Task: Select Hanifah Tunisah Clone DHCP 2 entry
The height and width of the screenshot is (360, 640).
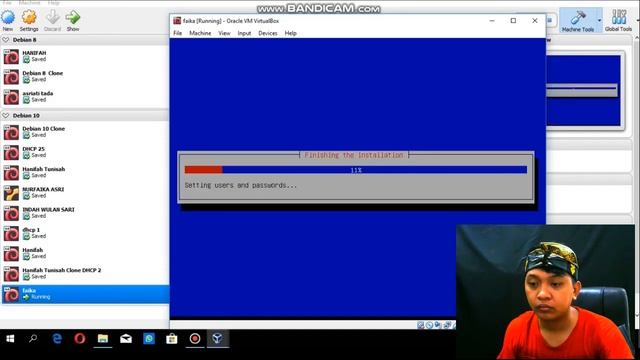Action: (x=85, y=274)
